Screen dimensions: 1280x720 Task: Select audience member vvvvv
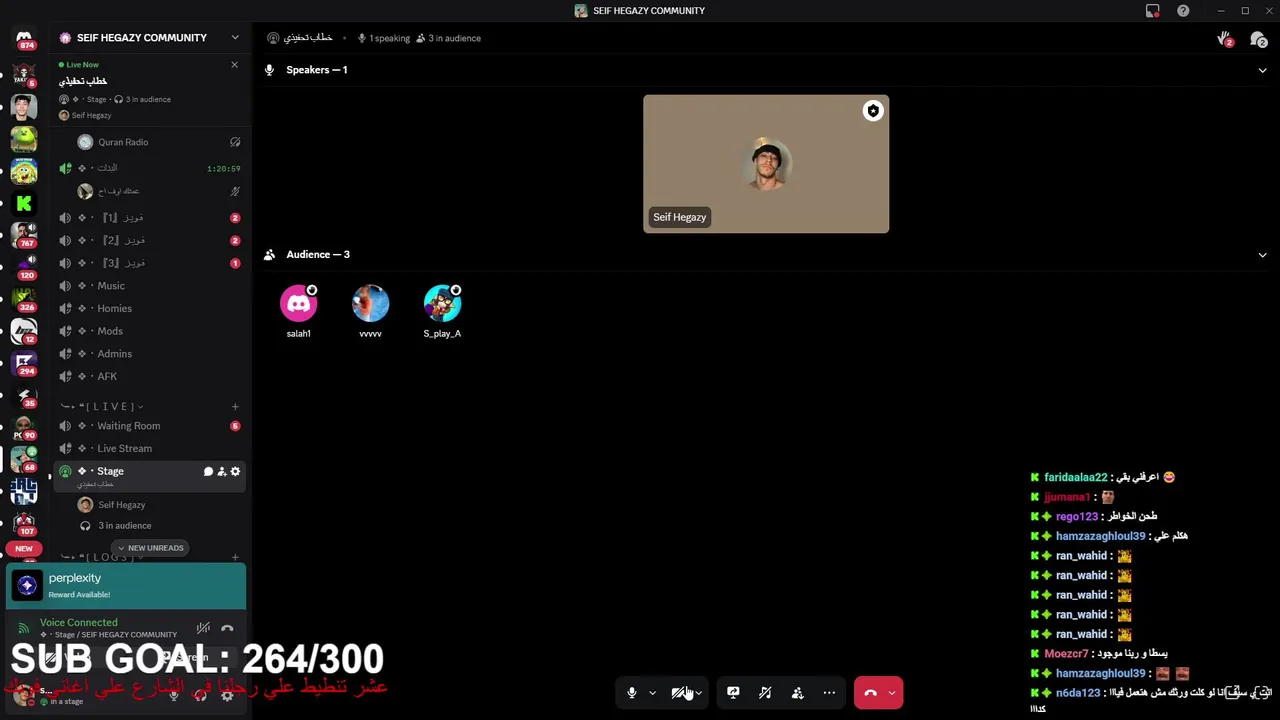click(x=370, y=312)
